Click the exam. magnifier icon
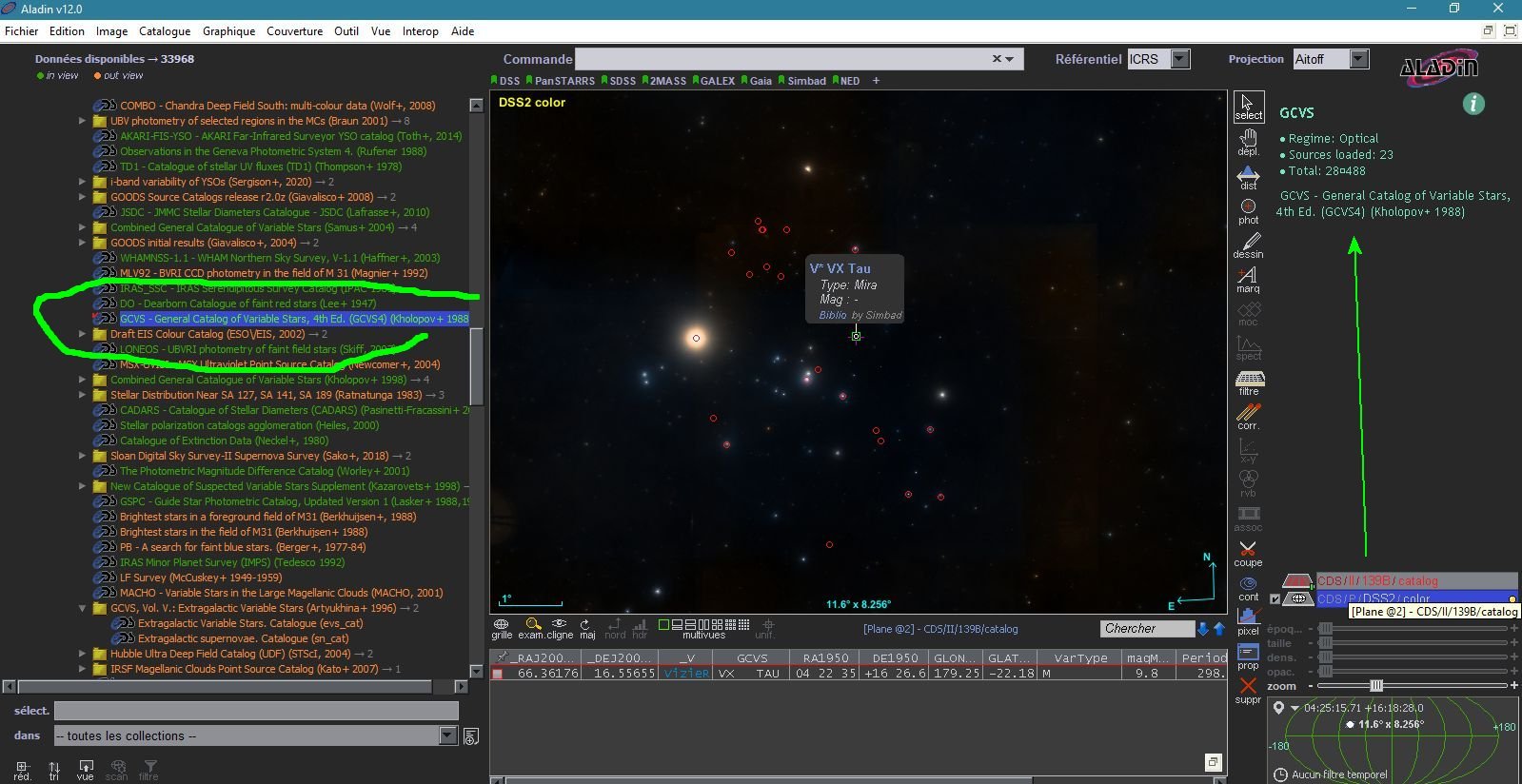1522x784 pixels. [533, 629]
